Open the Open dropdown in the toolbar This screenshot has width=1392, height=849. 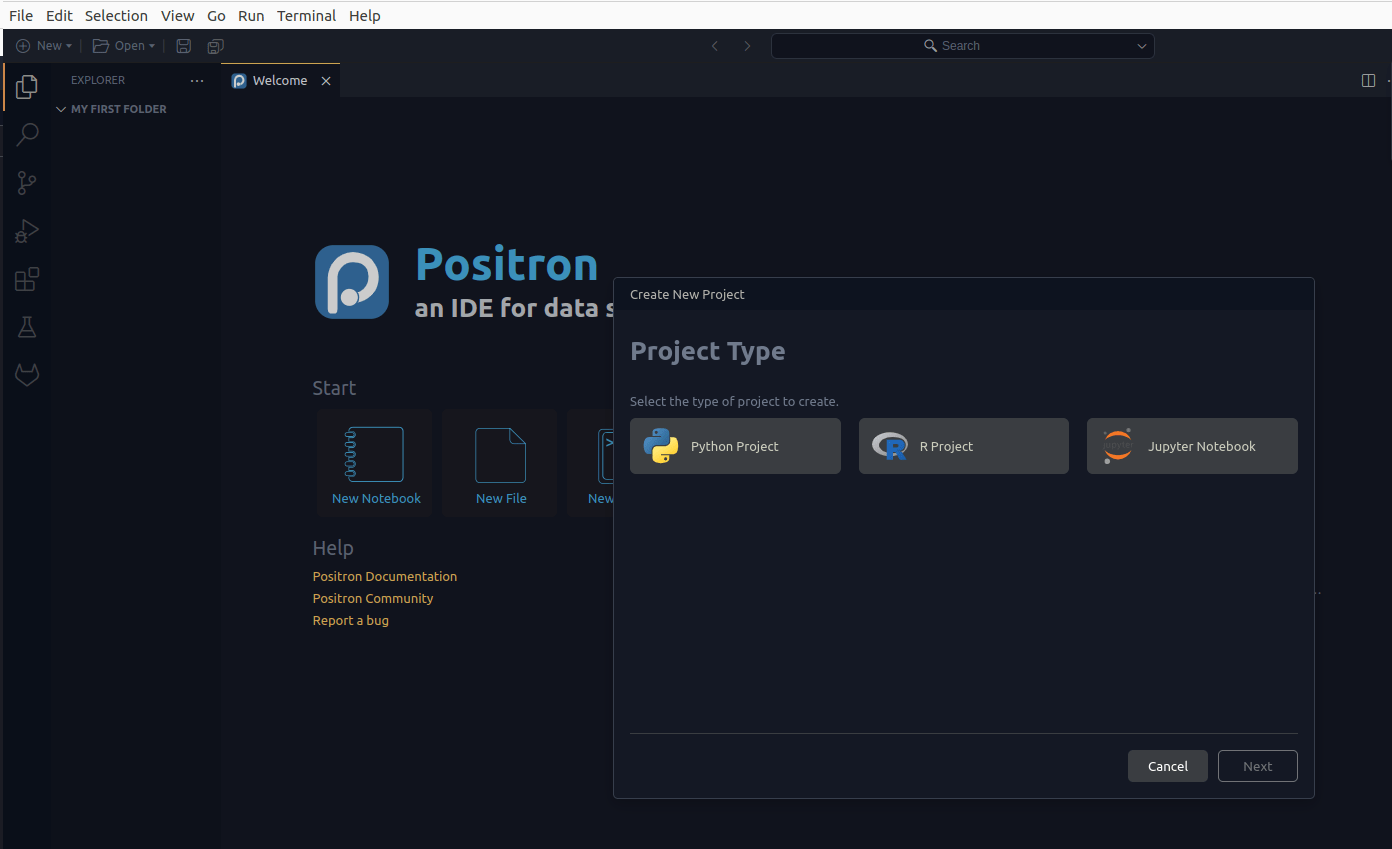pyautogui.click(x=123, y=45)
